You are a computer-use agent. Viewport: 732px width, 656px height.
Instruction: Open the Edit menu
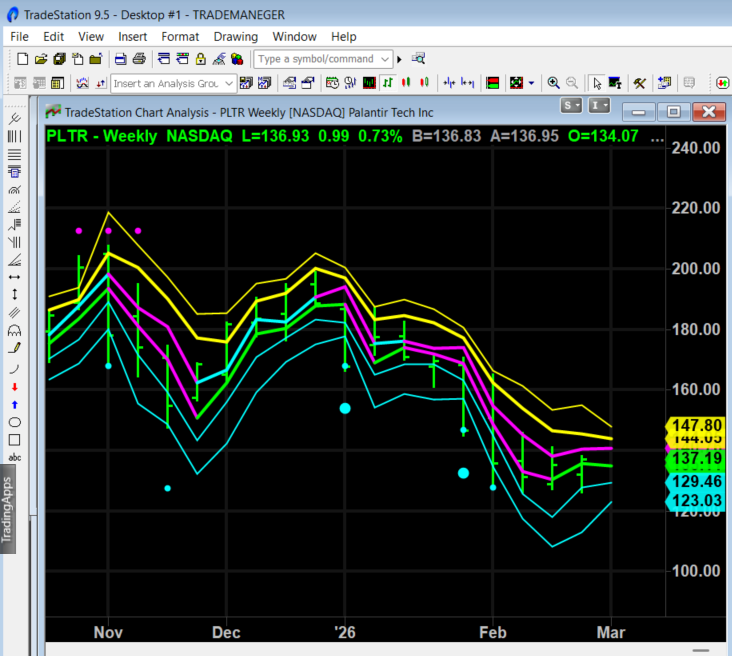pos(53,36)
